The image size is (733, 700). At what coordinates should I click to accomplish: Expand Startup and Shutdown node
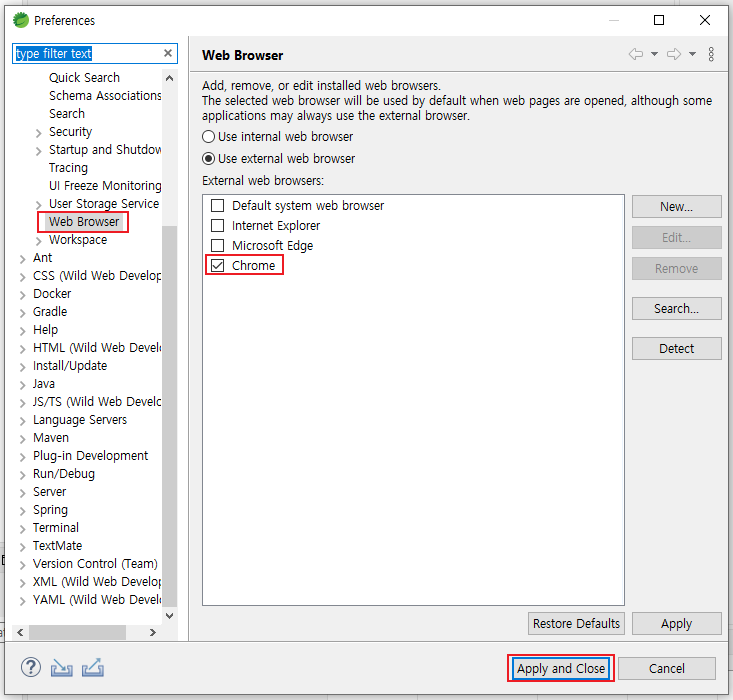click(39, 151)
